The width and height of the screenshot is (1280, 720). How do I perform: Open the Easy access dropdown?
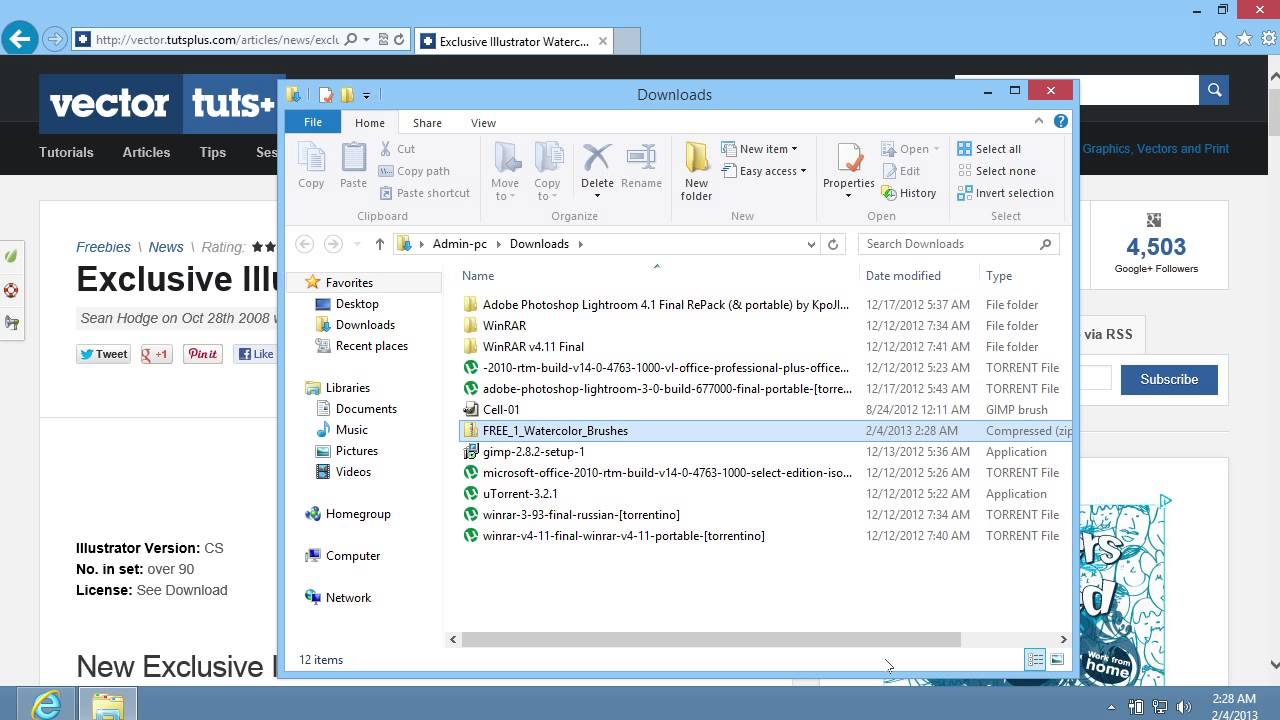point(764,171)
